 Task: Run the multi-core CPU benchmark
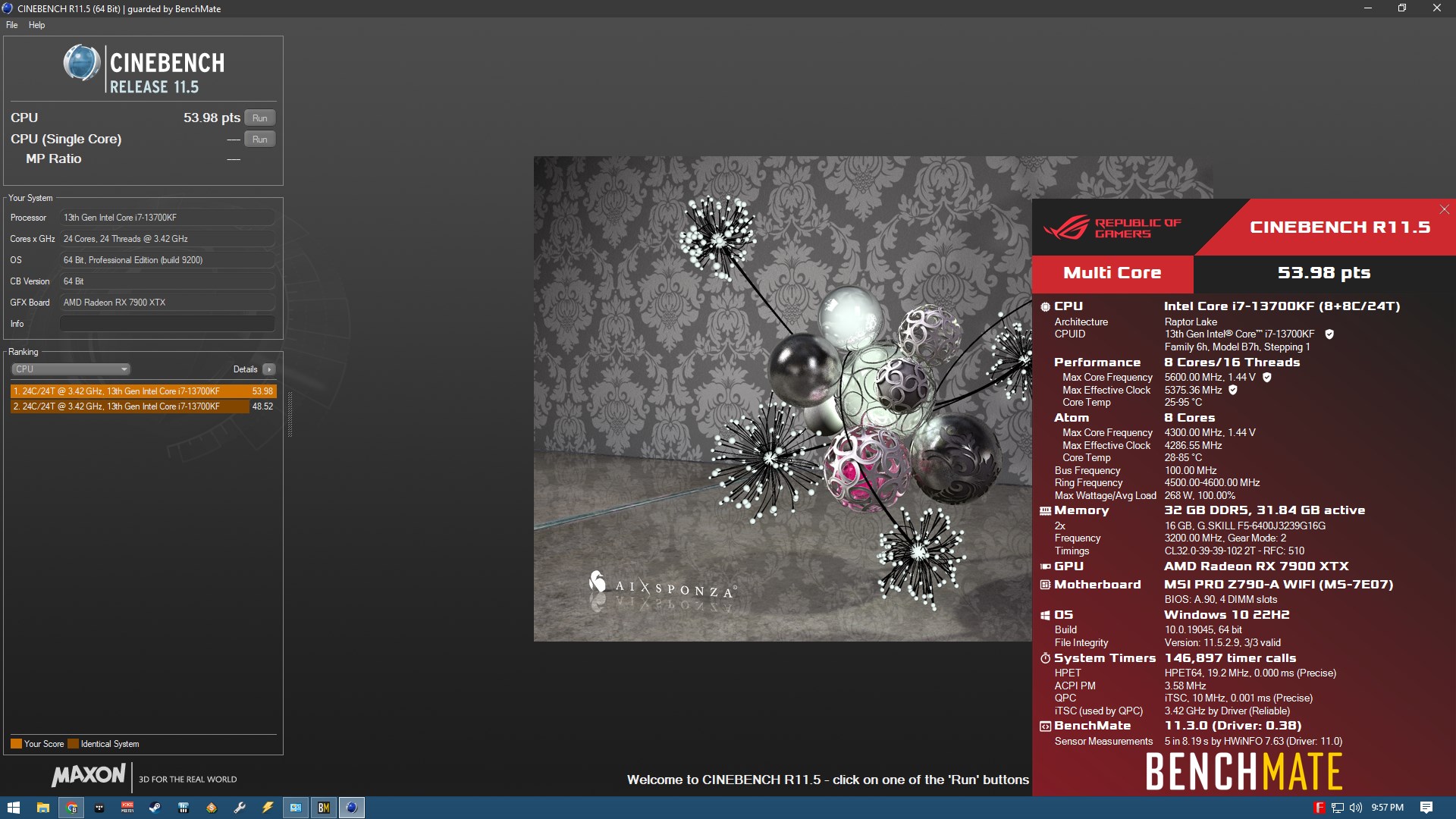259,118
